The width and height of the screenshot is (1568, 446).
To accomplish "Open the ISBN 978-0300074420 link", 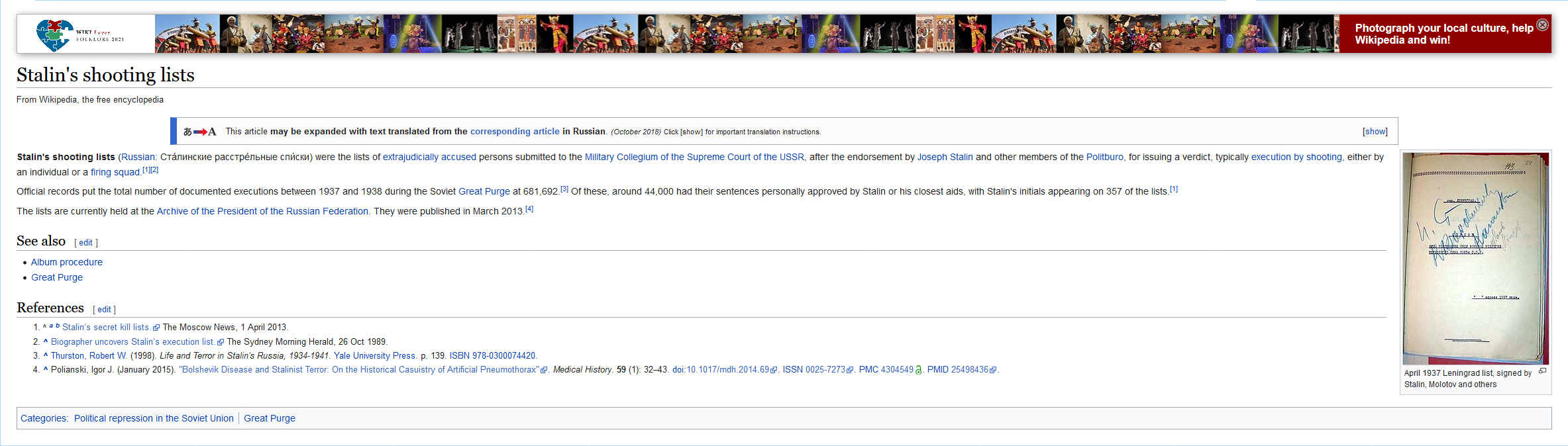I will (493, 356).
